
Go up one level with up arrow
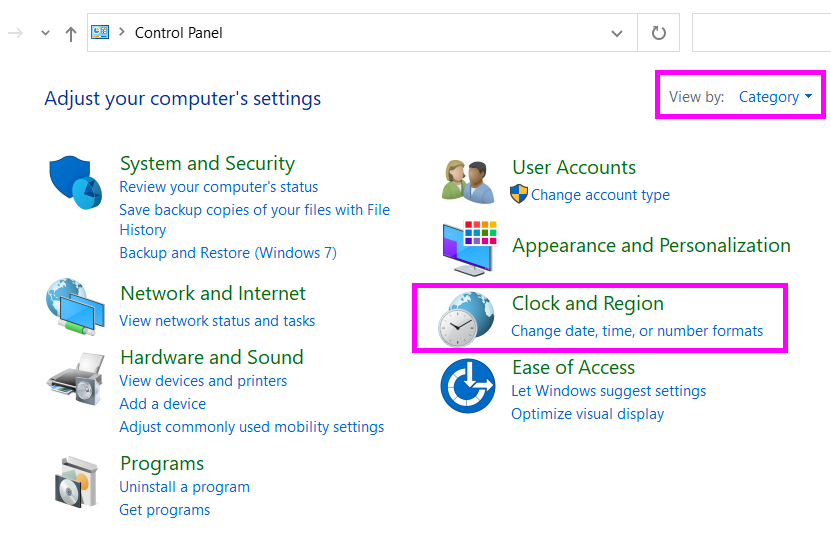click(70, 33)
